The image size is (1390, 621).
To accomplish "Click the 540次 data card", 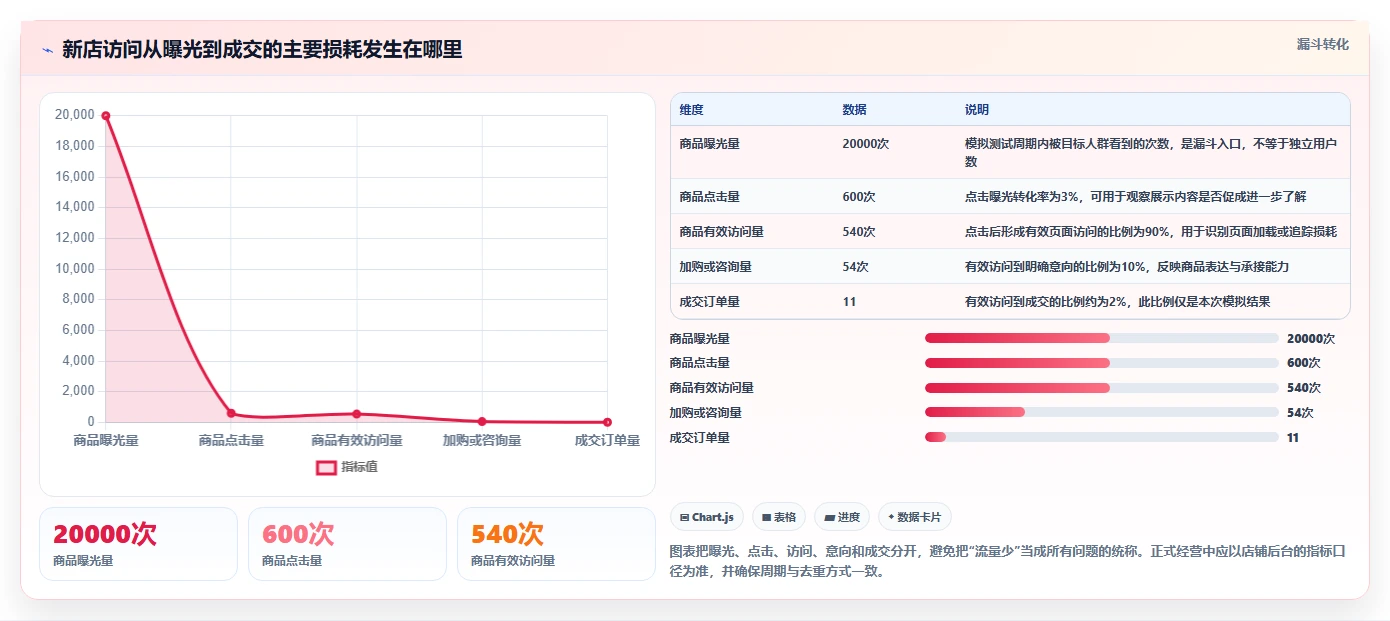I will [x=556, y=544].
